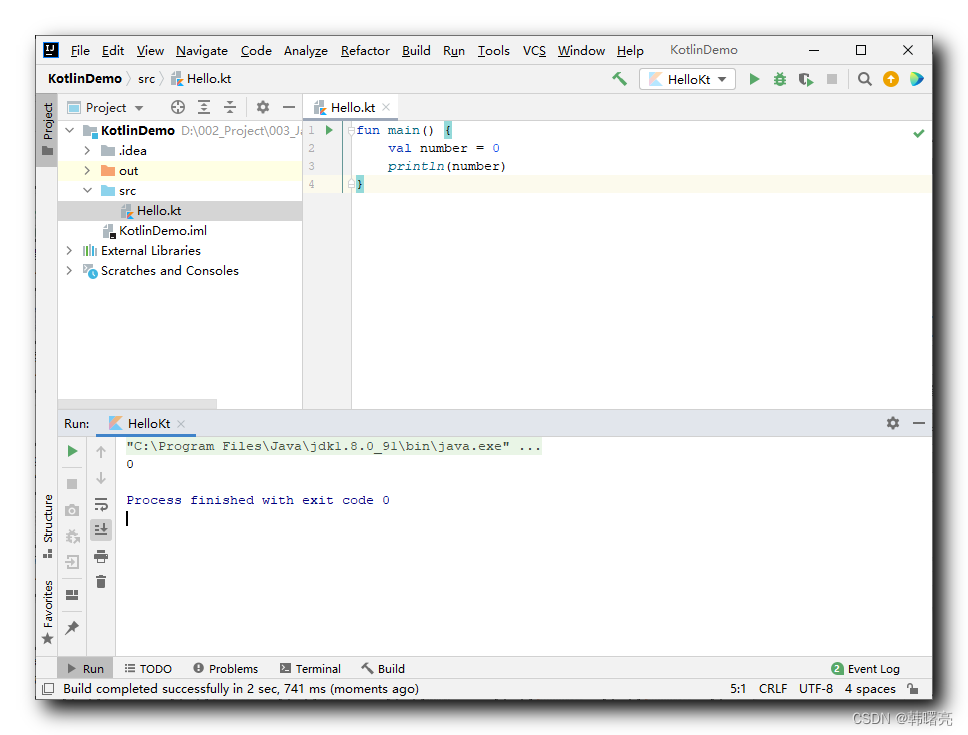Expand the .idea folder

(87, 151)
